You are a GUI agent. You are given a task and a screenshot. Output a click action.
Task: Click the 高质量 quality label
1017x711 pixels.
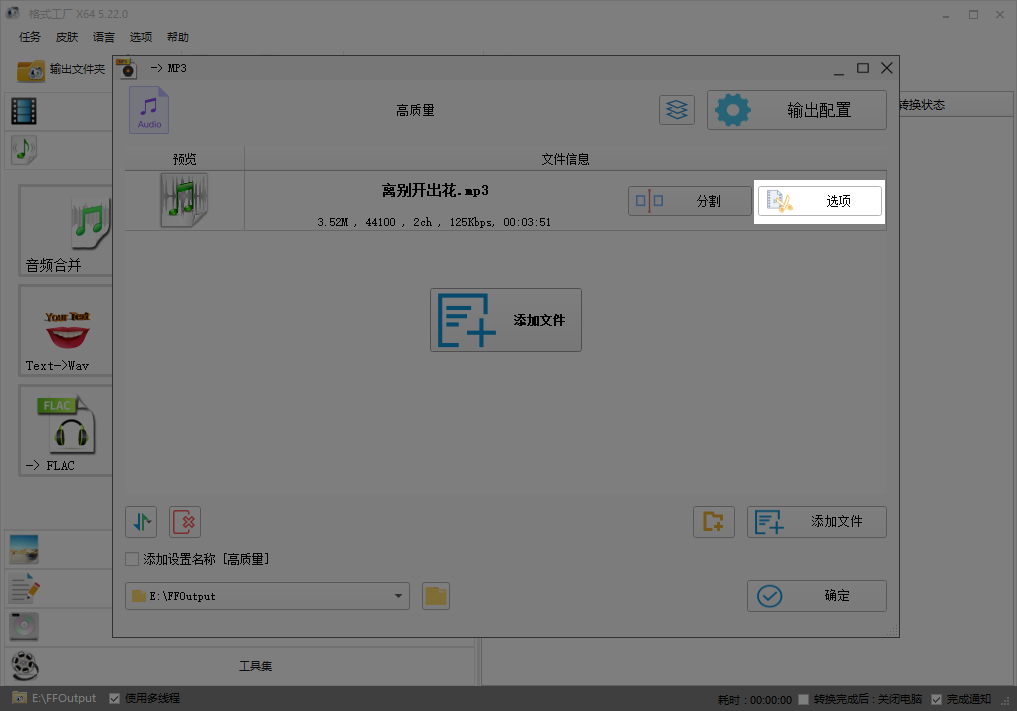(x=415, y=111)
